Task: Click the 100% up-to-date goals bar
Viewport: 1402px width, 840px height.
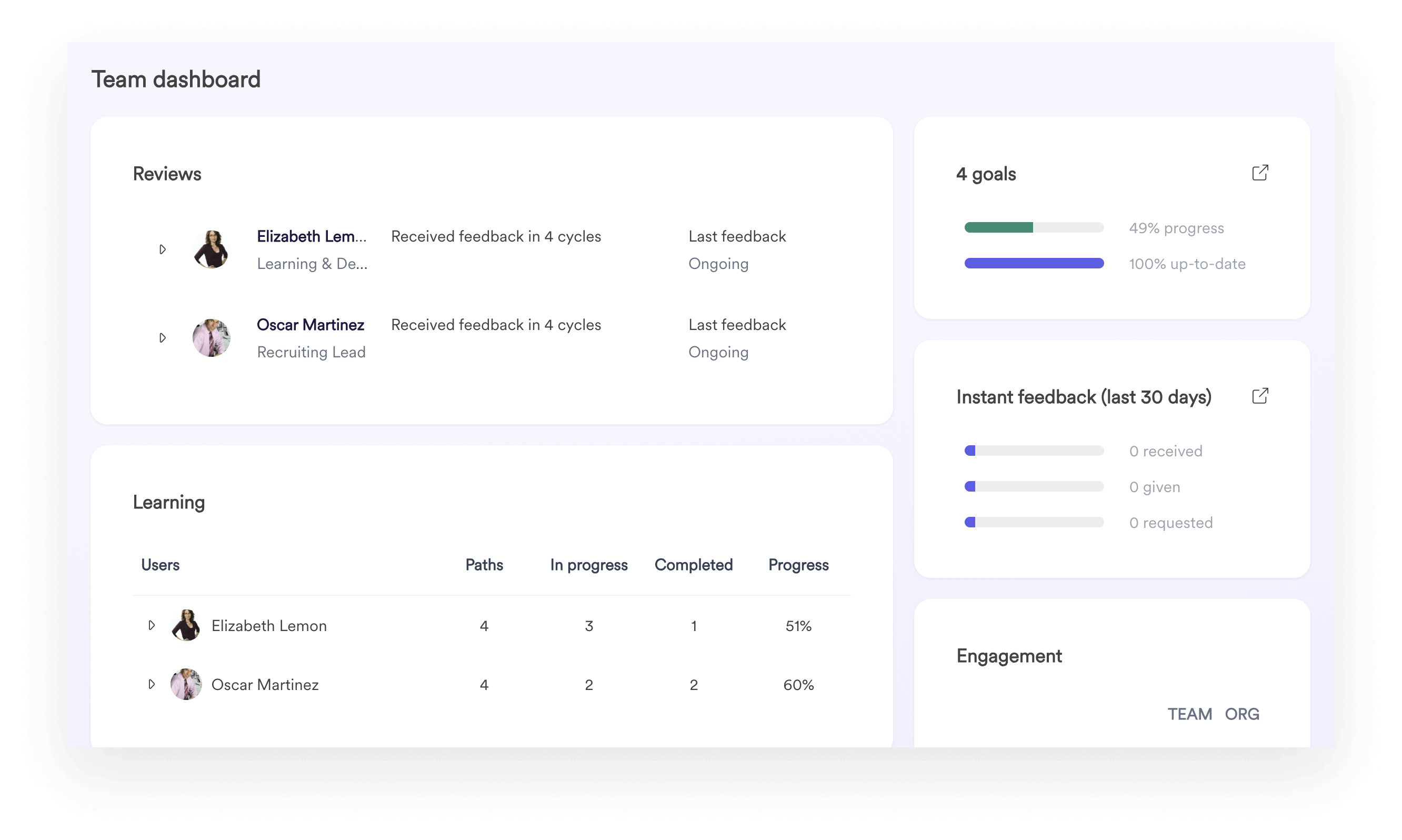Action: [x=1034, y=263]
